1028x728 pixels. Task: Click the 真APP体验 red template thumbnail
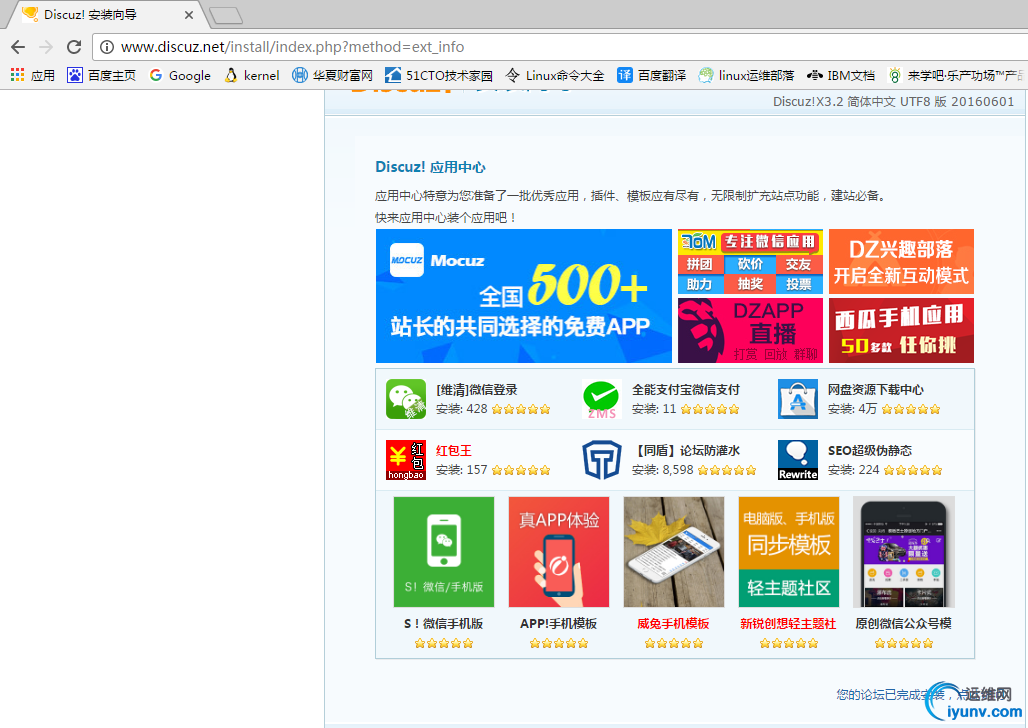point(559,552)
